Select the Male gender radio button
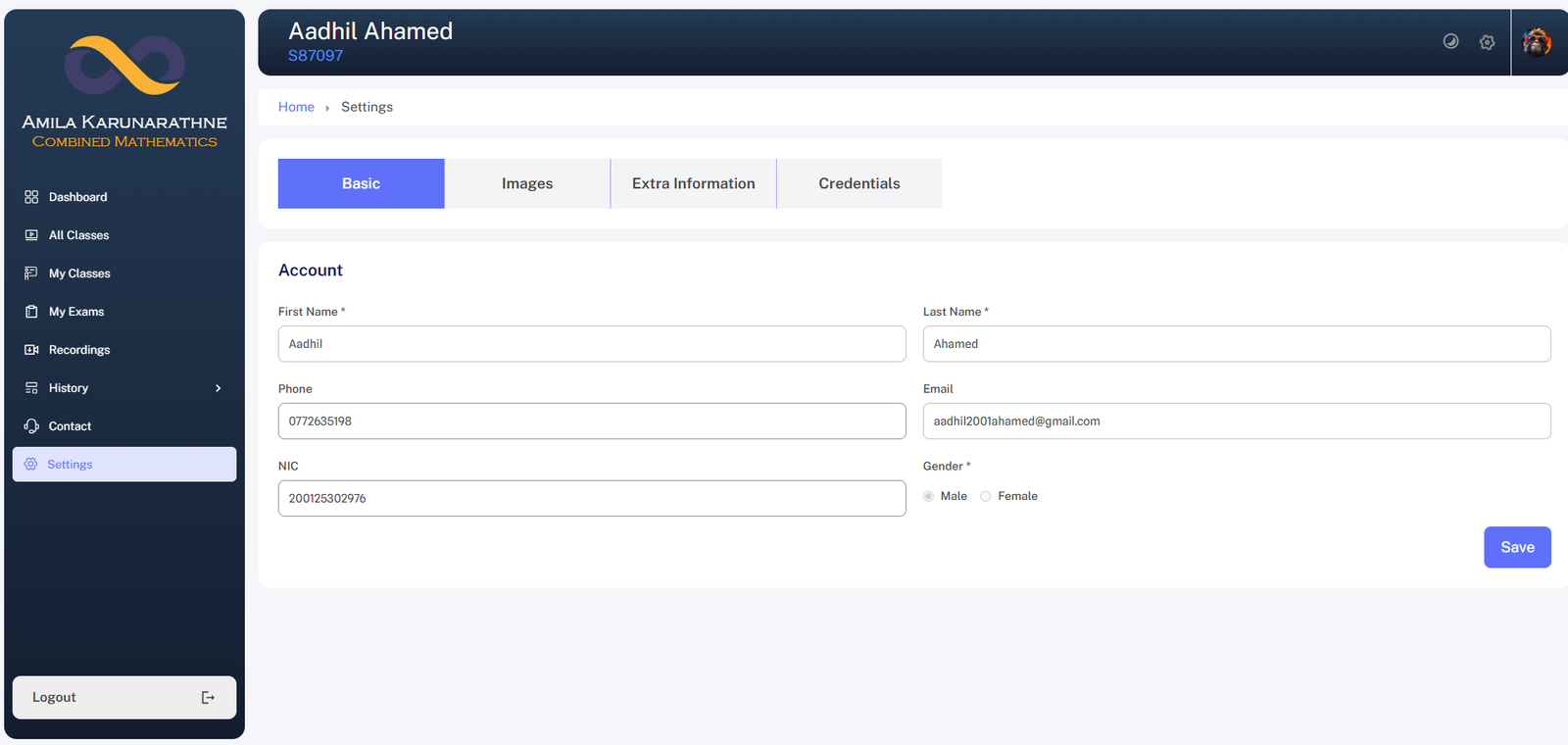1568x745 pixels. click(x=928, y=496)
